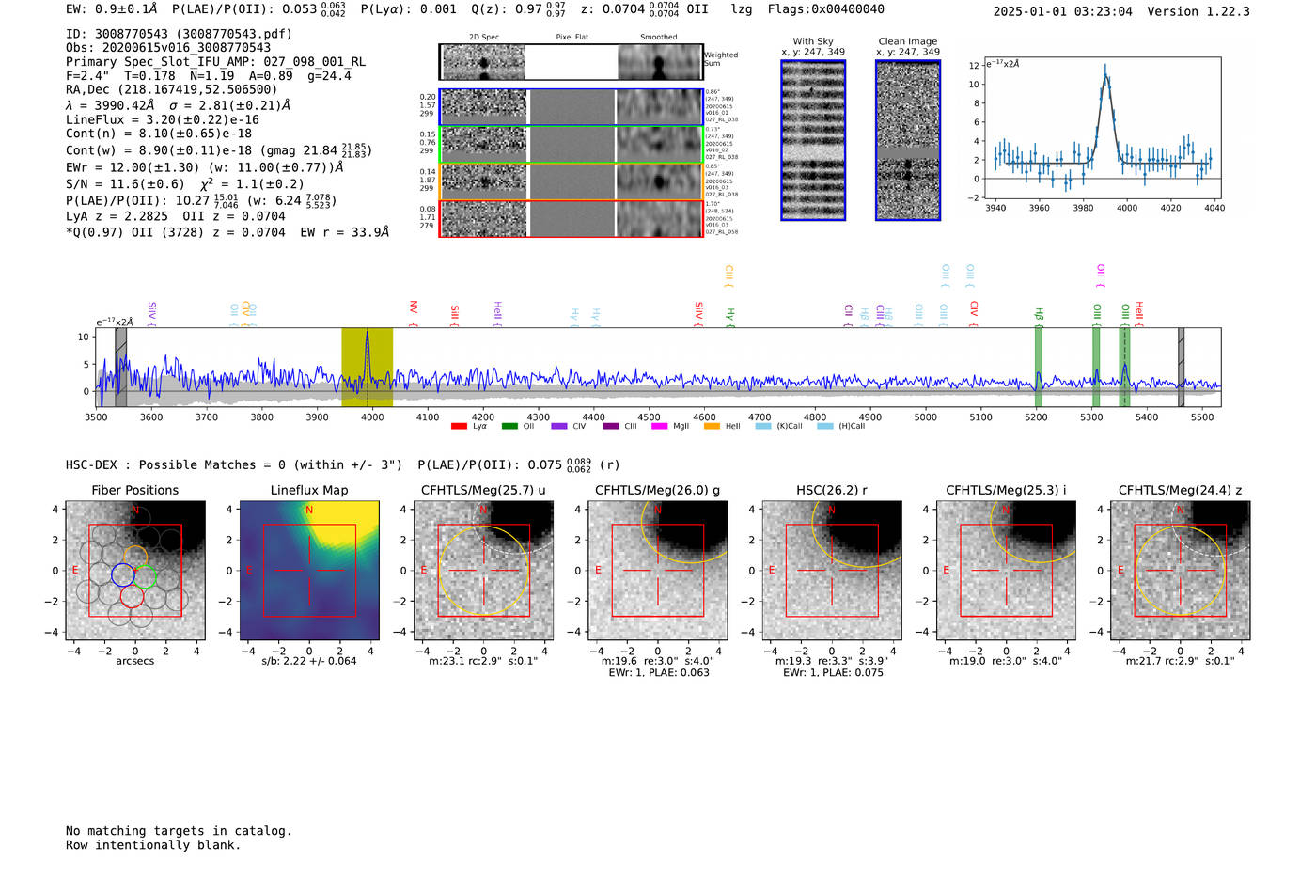Click the Clean Image fiber cutout

908,140
